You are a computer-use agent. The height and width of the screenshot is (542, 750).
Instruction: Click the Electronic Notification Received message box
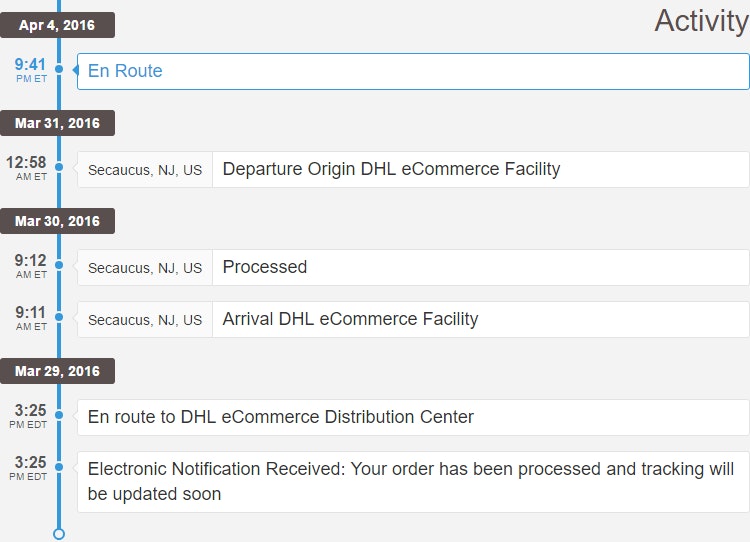(x=412, y=481)
